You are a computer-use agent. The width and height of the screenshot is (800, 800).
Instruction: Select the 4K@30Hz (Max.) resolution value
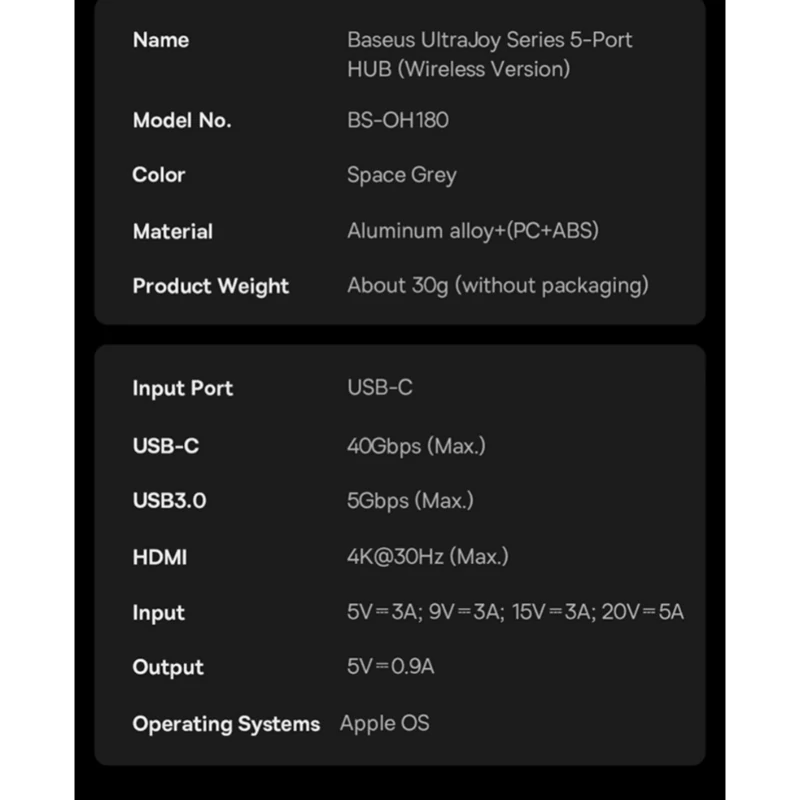[427, 557]
